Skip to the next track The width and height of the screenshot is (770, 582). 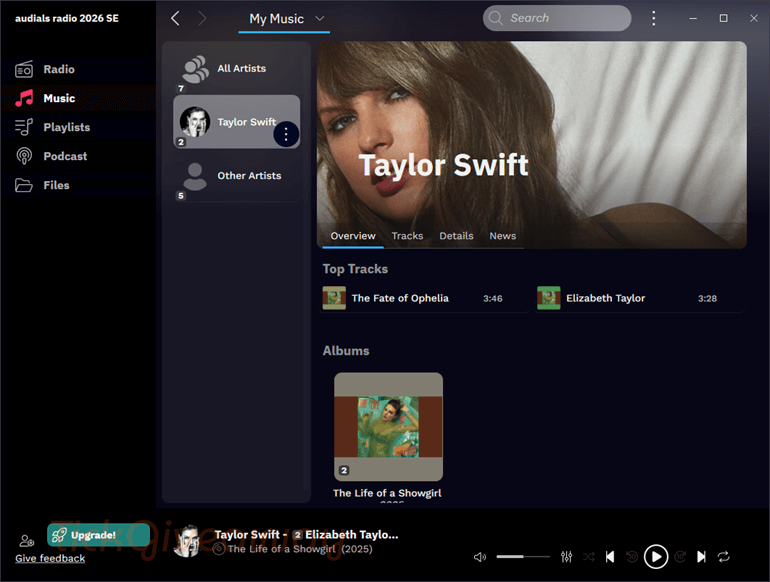(701, 557)
